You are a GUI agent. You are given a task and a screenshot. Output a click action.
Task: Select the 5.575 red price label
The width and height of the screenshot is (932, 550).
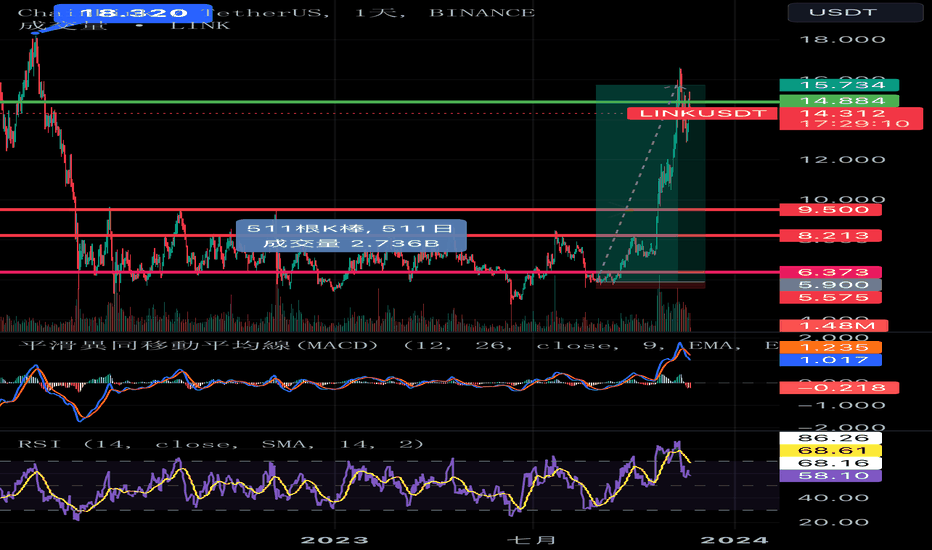[x=830, y=297]
